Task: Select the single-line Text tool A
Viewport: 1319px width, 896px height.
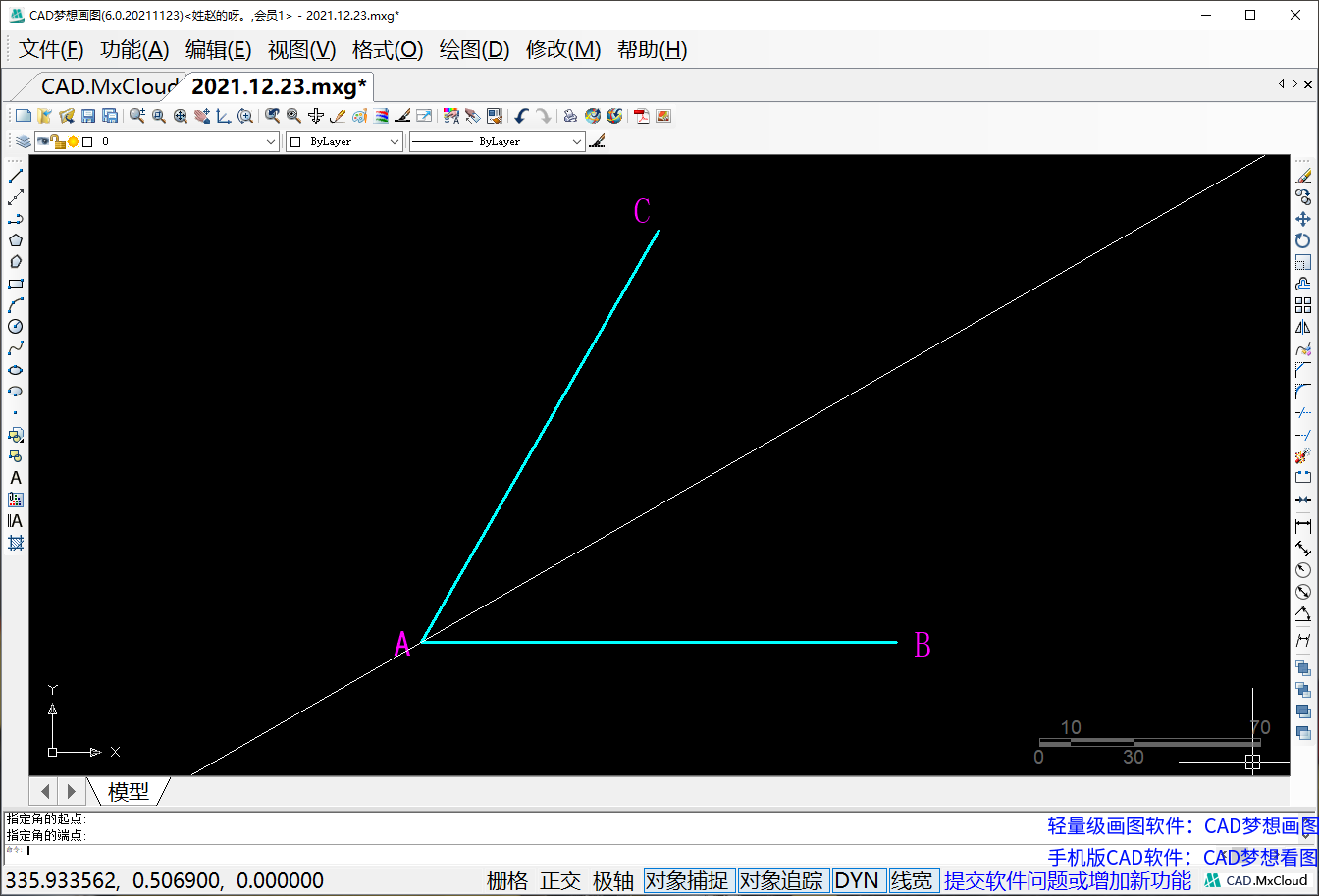Action: [x=16, y=478]
